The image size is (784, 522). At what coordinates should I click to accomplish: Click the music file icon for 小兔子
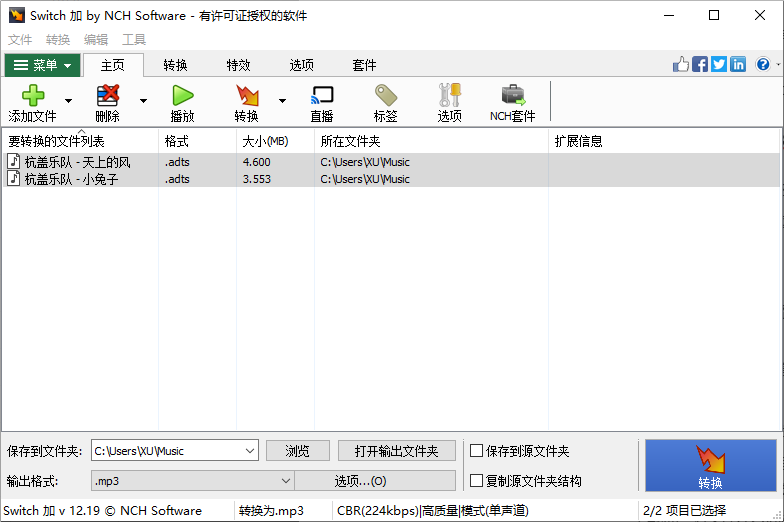pyautogui.click(x=14, y=178)
